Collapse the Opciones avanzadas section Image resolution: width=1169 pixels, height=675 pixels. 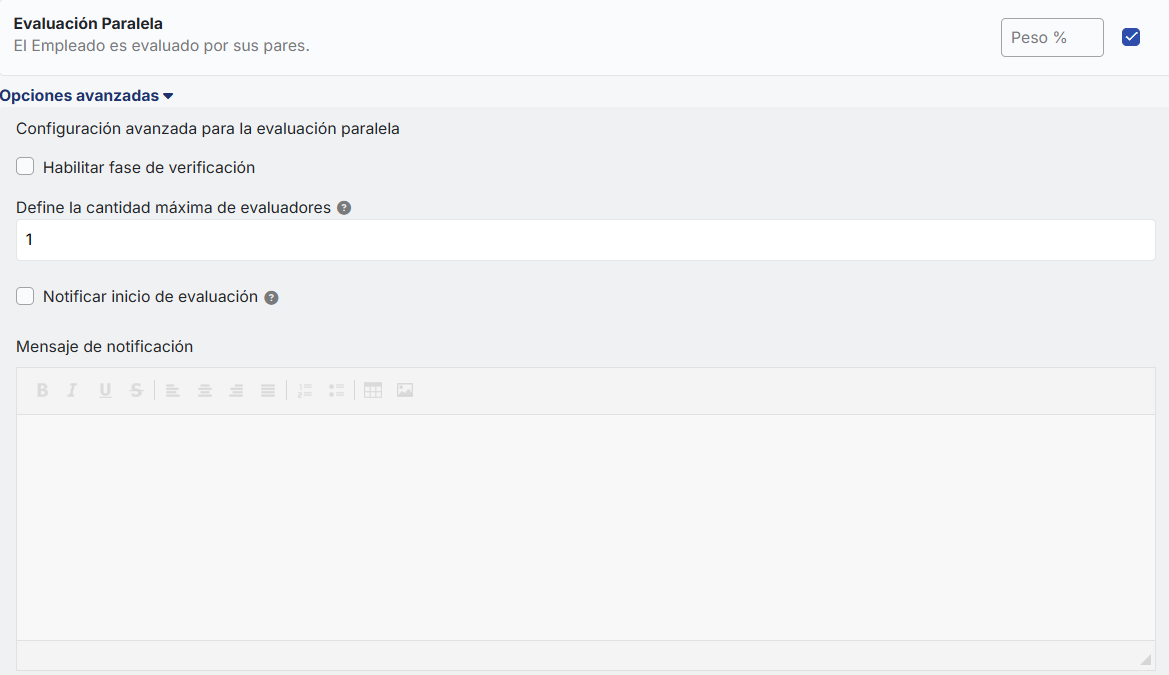87,96
